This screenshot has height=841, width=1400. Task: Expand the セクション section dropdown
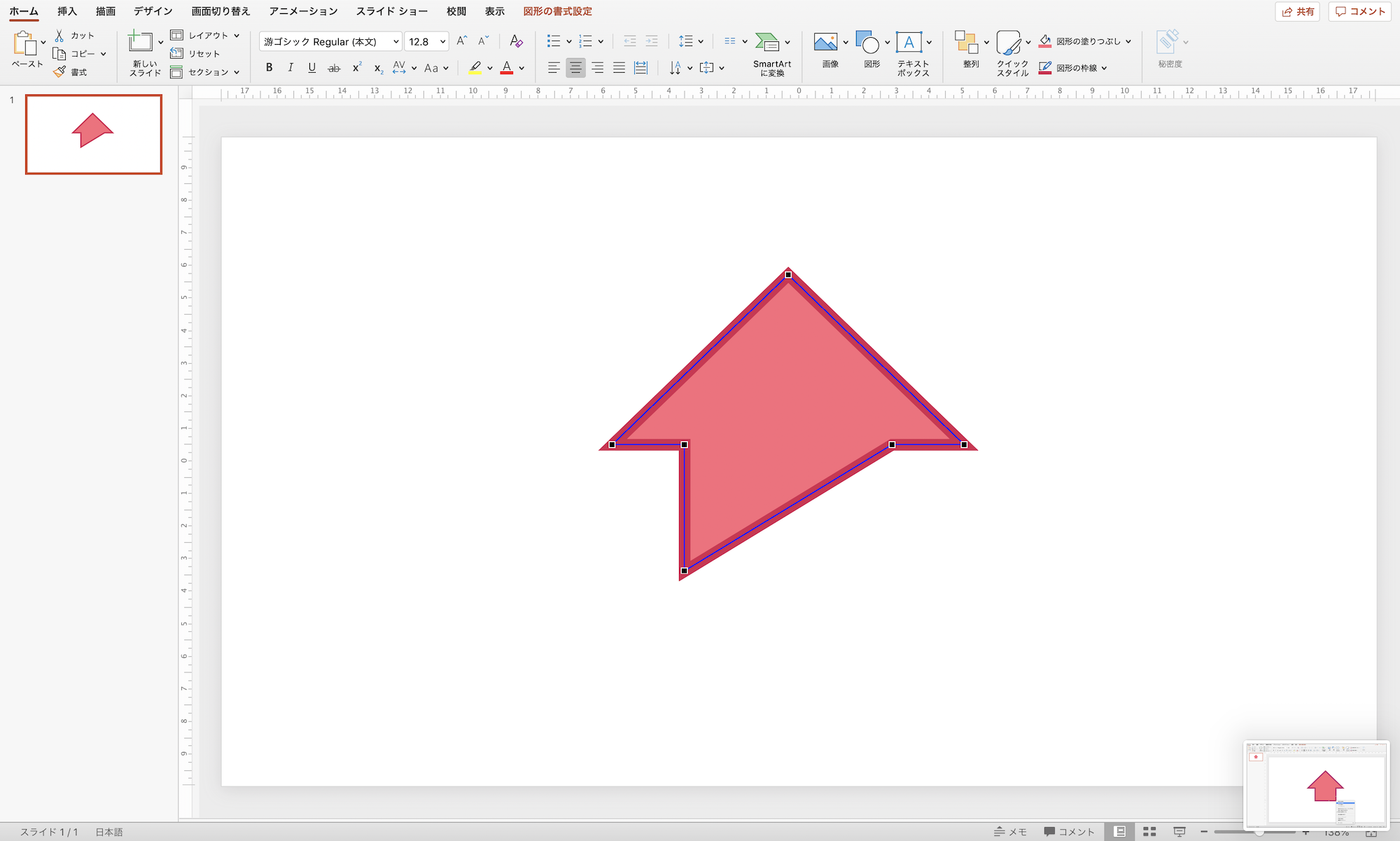click(x=237, y=72)
